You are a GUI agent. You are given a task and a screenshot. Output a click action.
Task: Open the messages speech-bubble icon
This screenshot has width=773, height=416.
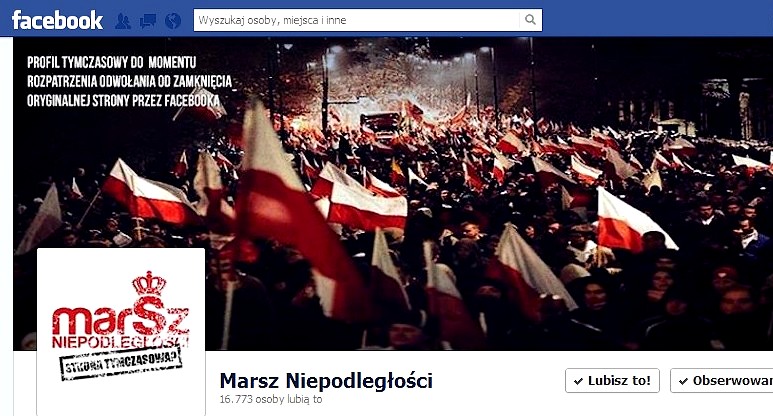148,21
